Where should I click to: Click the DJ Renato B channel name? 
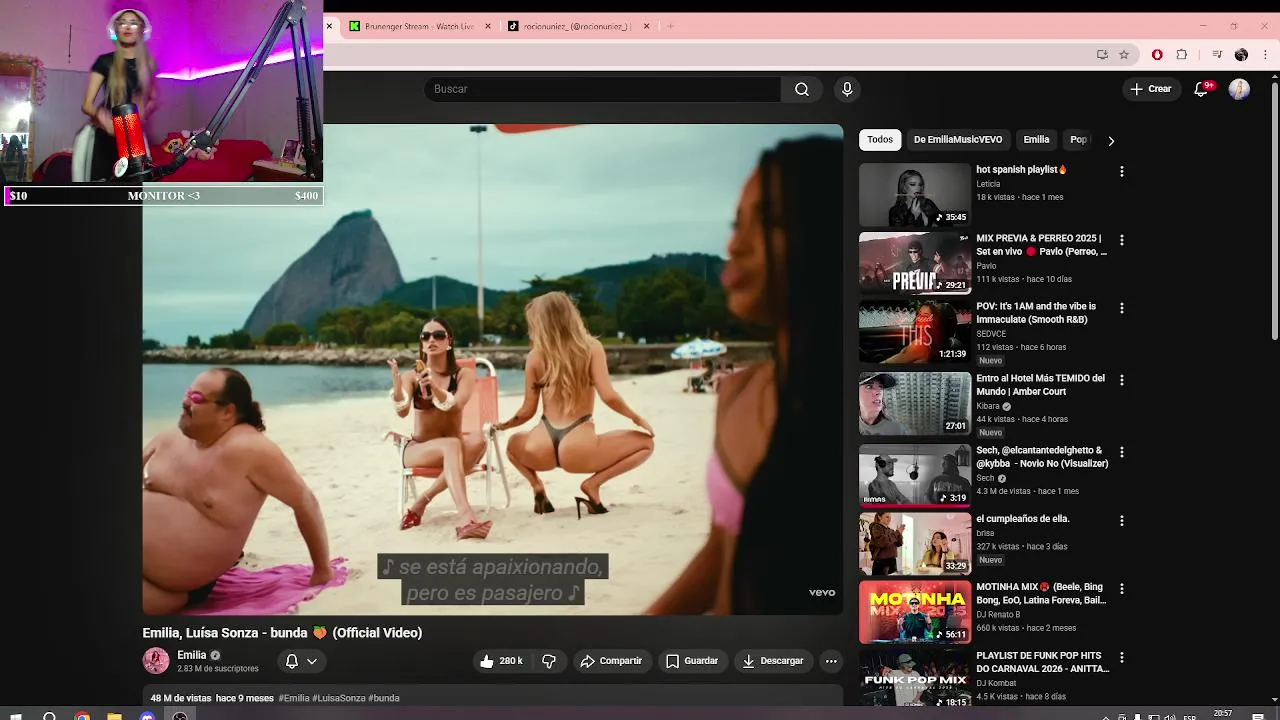click(998, 614)
